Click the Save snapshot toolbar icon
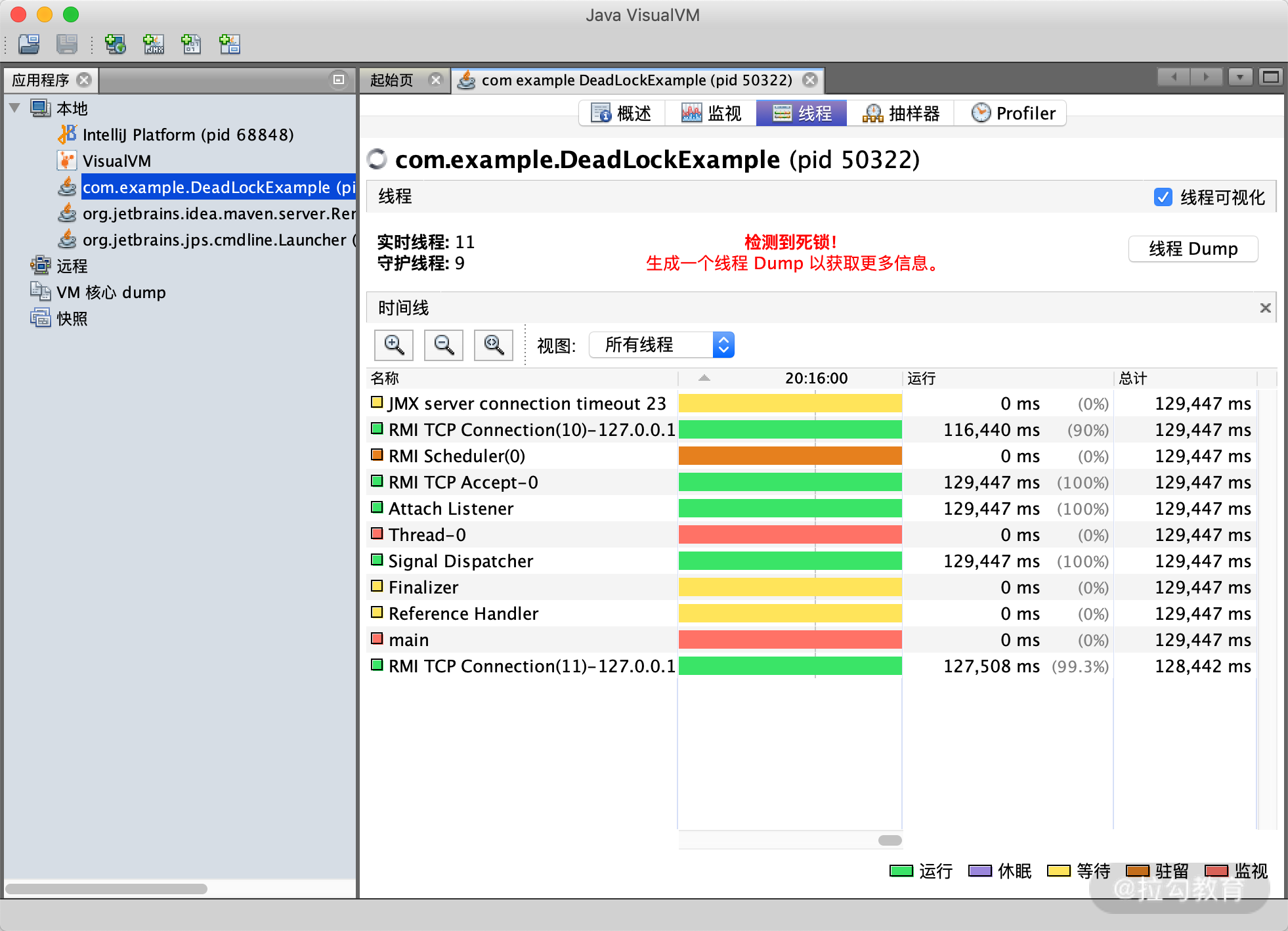The height and width of the screenshot is (931, 1288). [x=67, y=44]
